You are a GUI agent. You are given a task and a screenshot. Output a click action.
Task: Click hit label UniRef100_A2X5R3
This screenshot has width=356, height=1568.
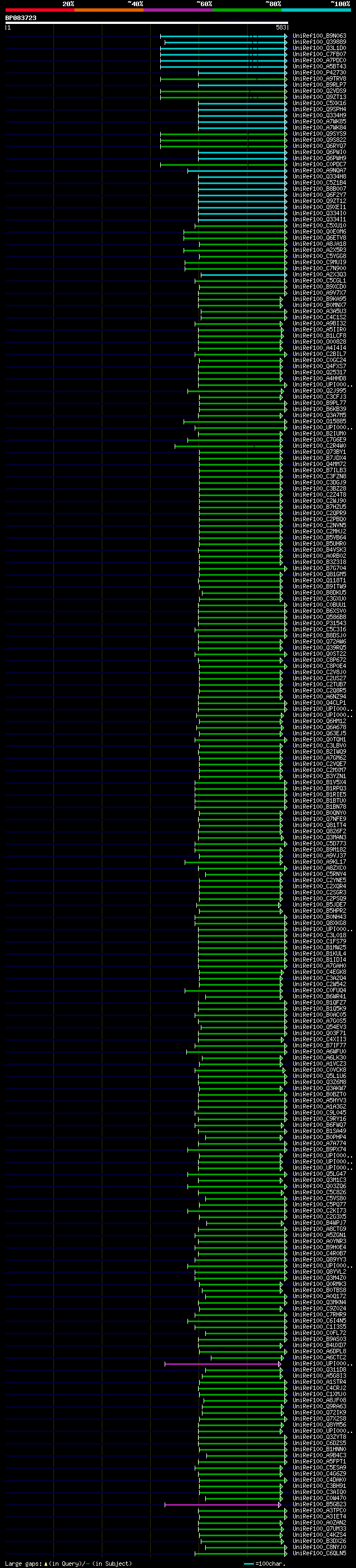tap(319, 250)
